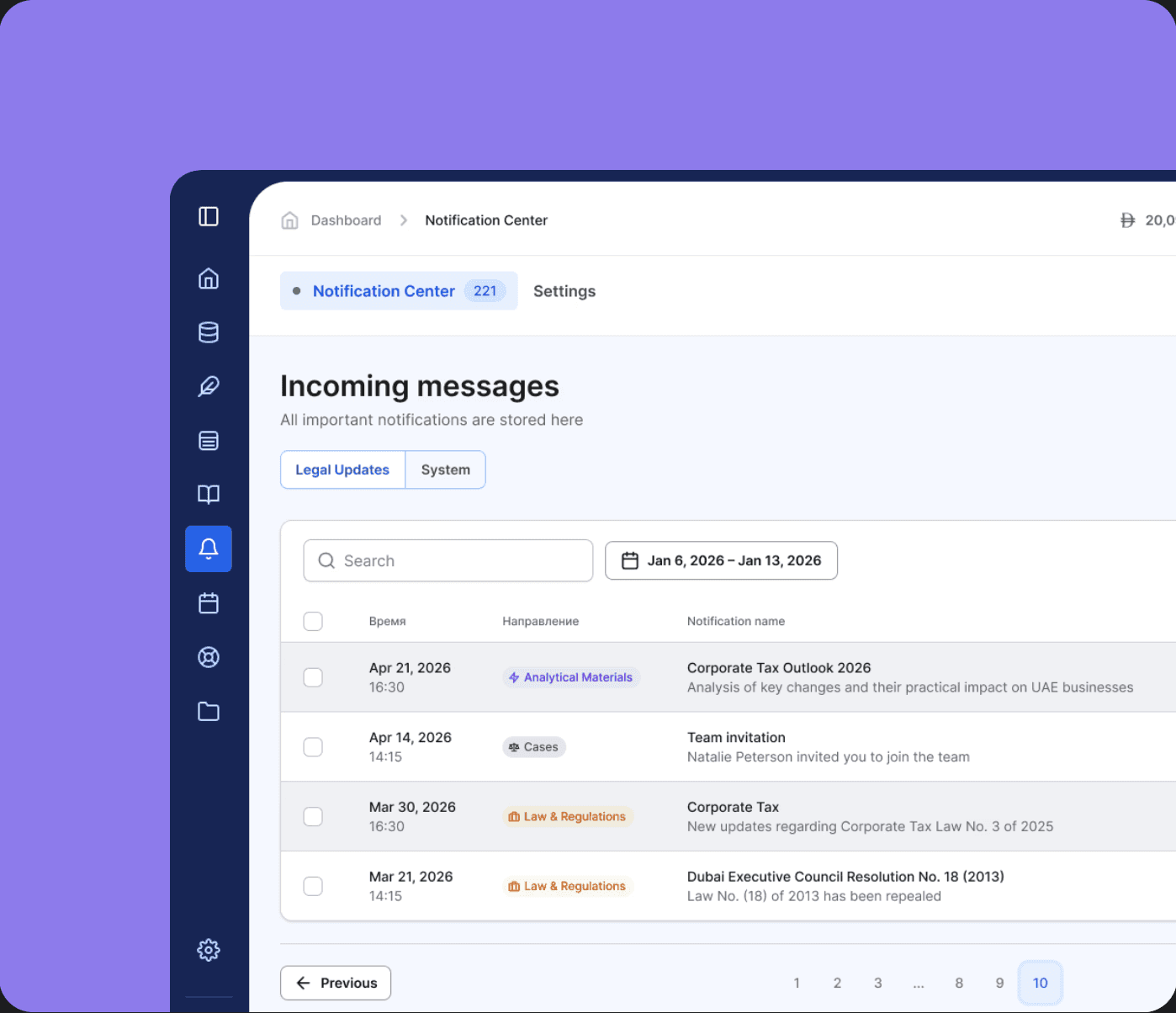Tick the select-all checkbox in table header

tap(313, 621)
